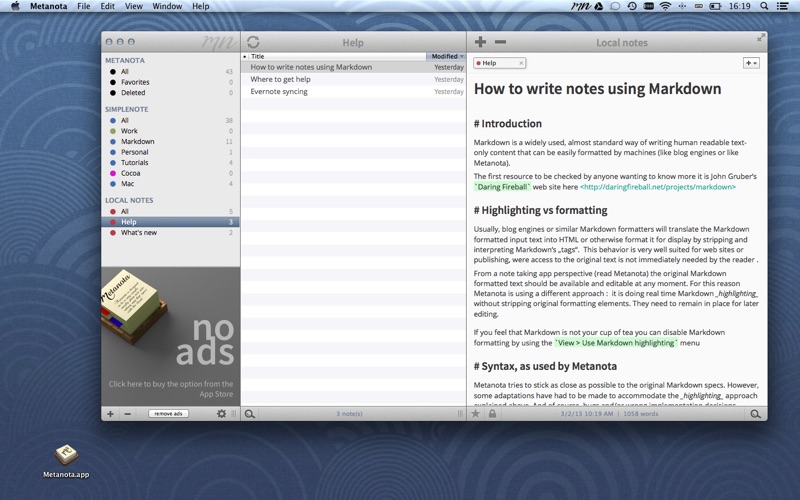Select the Help tag under LOCAL NOTES
800x500 pixels.
click(x=170, y=222)
